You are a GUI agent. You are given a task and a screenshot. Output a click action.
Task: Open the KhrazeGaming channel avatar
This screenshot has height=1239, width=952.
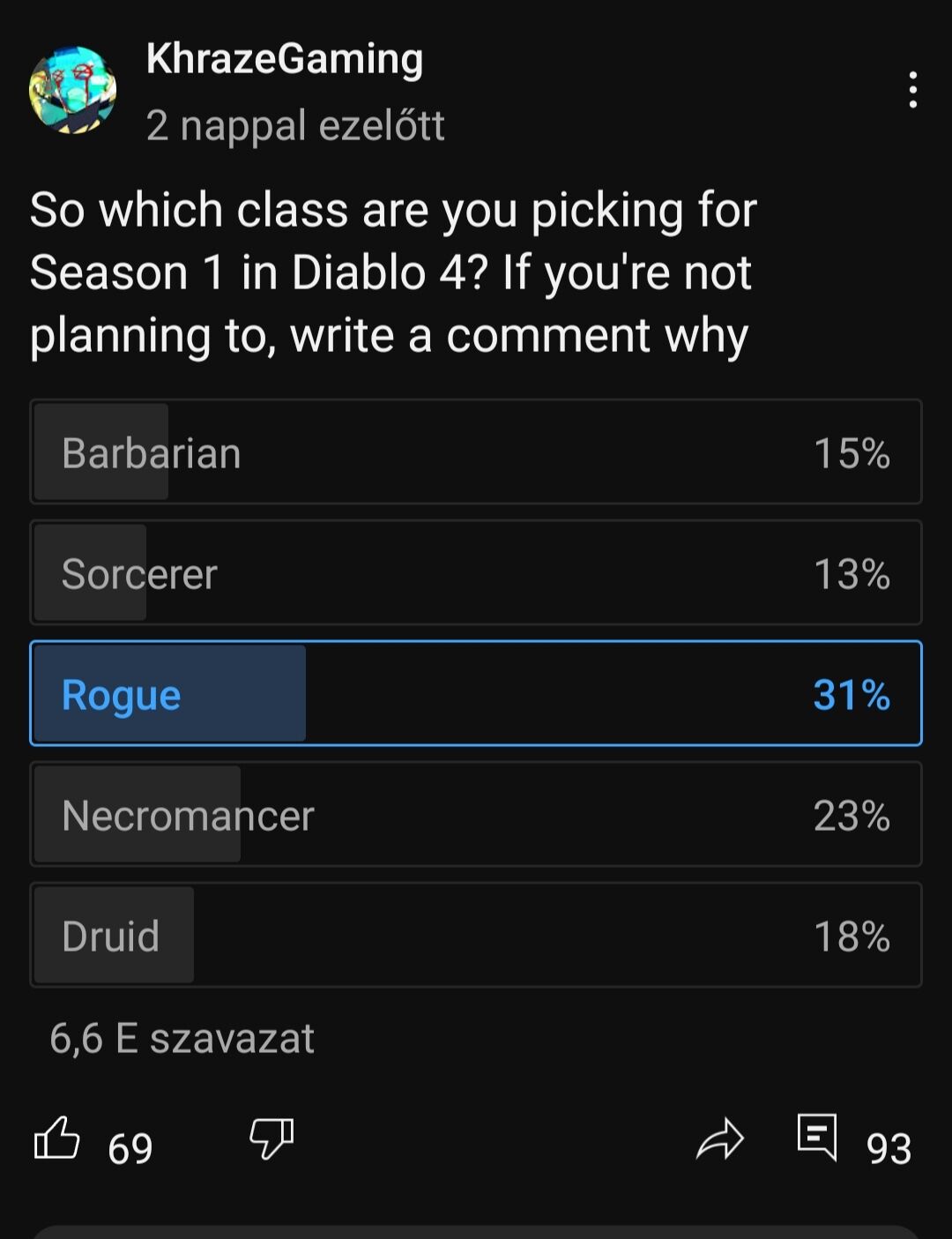coord(72,90)
